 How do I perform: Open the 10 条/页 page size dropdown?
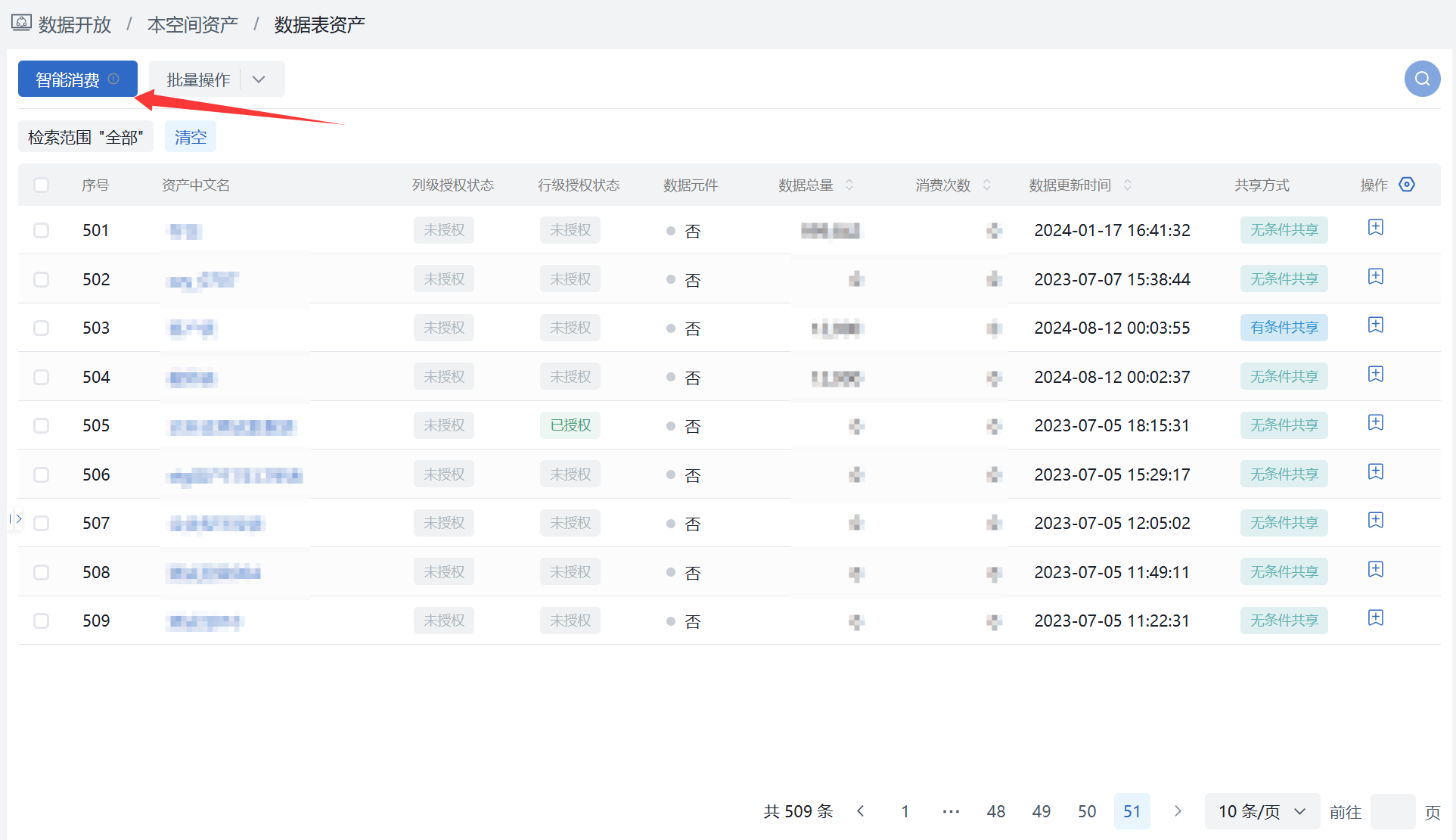1262,811
